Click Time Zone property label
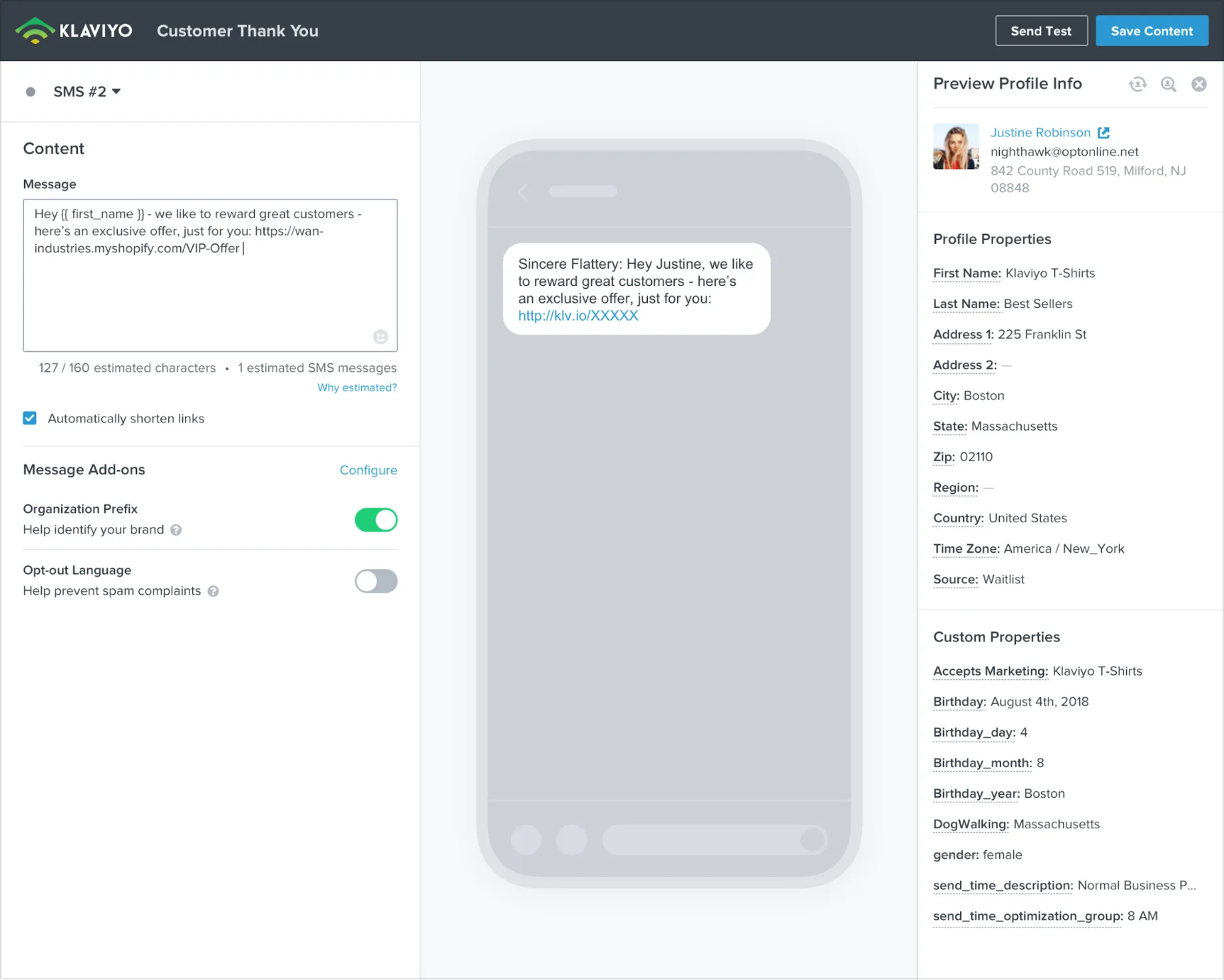This screenshot has width=1224, height=980. click(966, 549)
